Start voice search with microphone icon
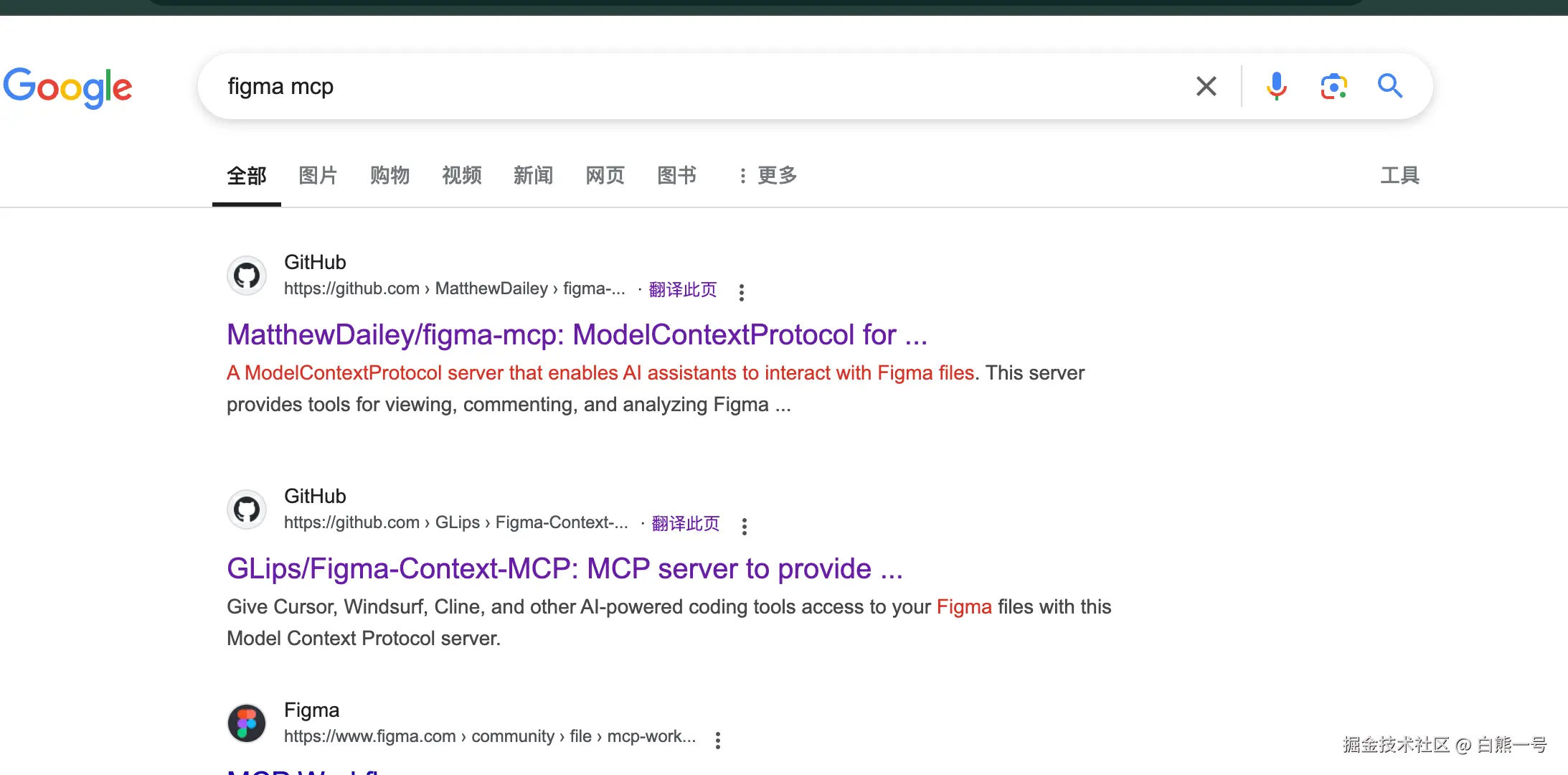Screen dimensions: 1568x775 click(x=1276, y=86)
